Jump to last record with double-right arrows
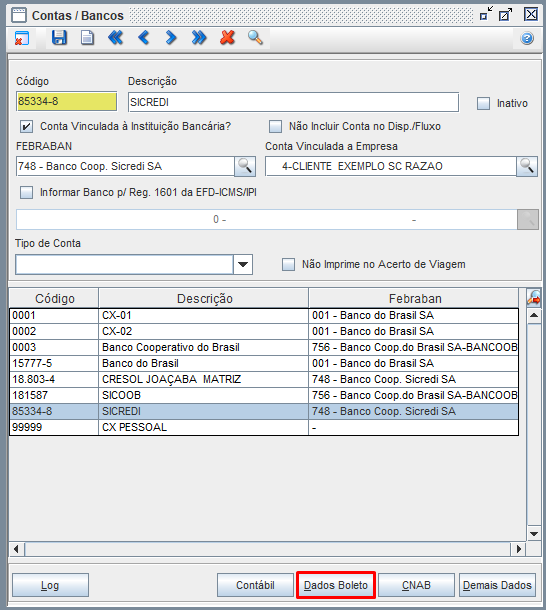 pyautogui.click(x=199, y=38)
